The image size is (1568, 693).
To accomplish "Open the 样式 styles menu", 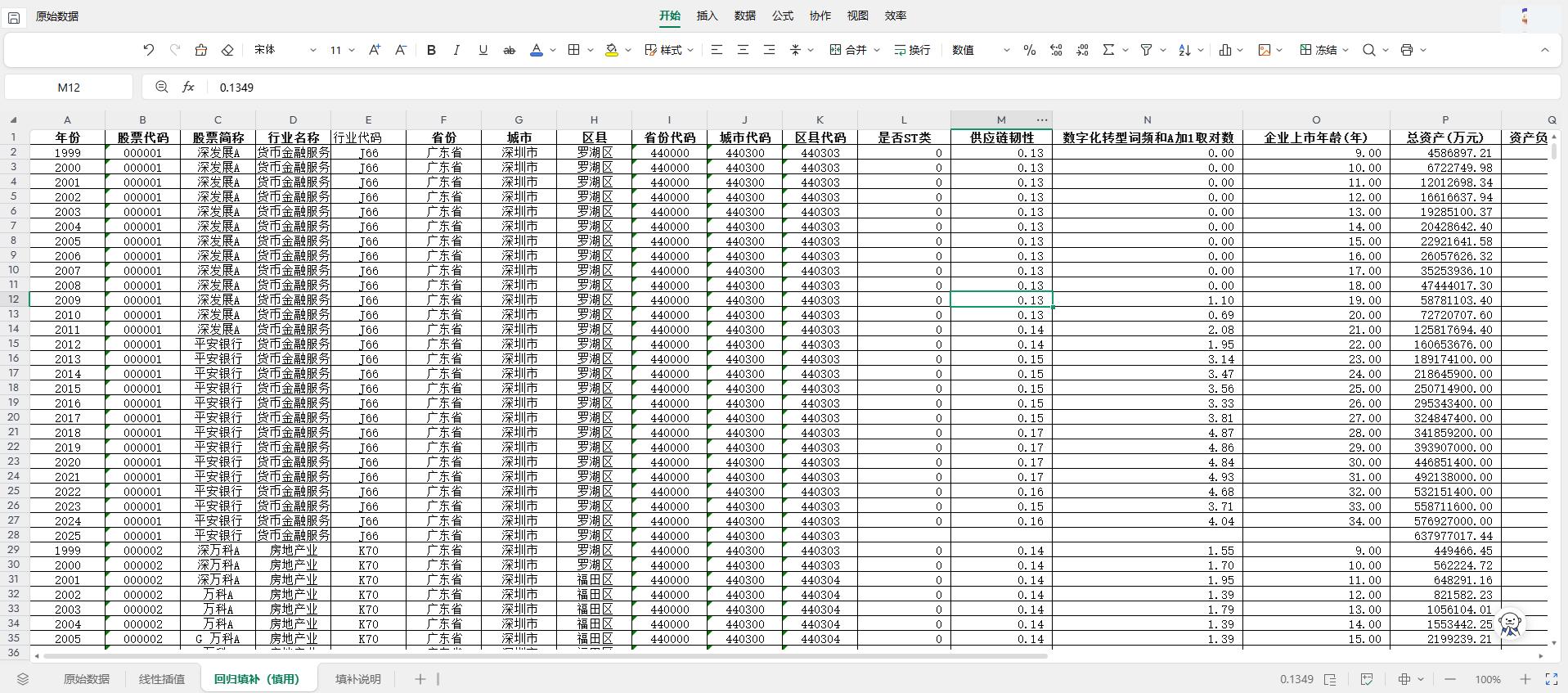I will click(x=669, y=50).
